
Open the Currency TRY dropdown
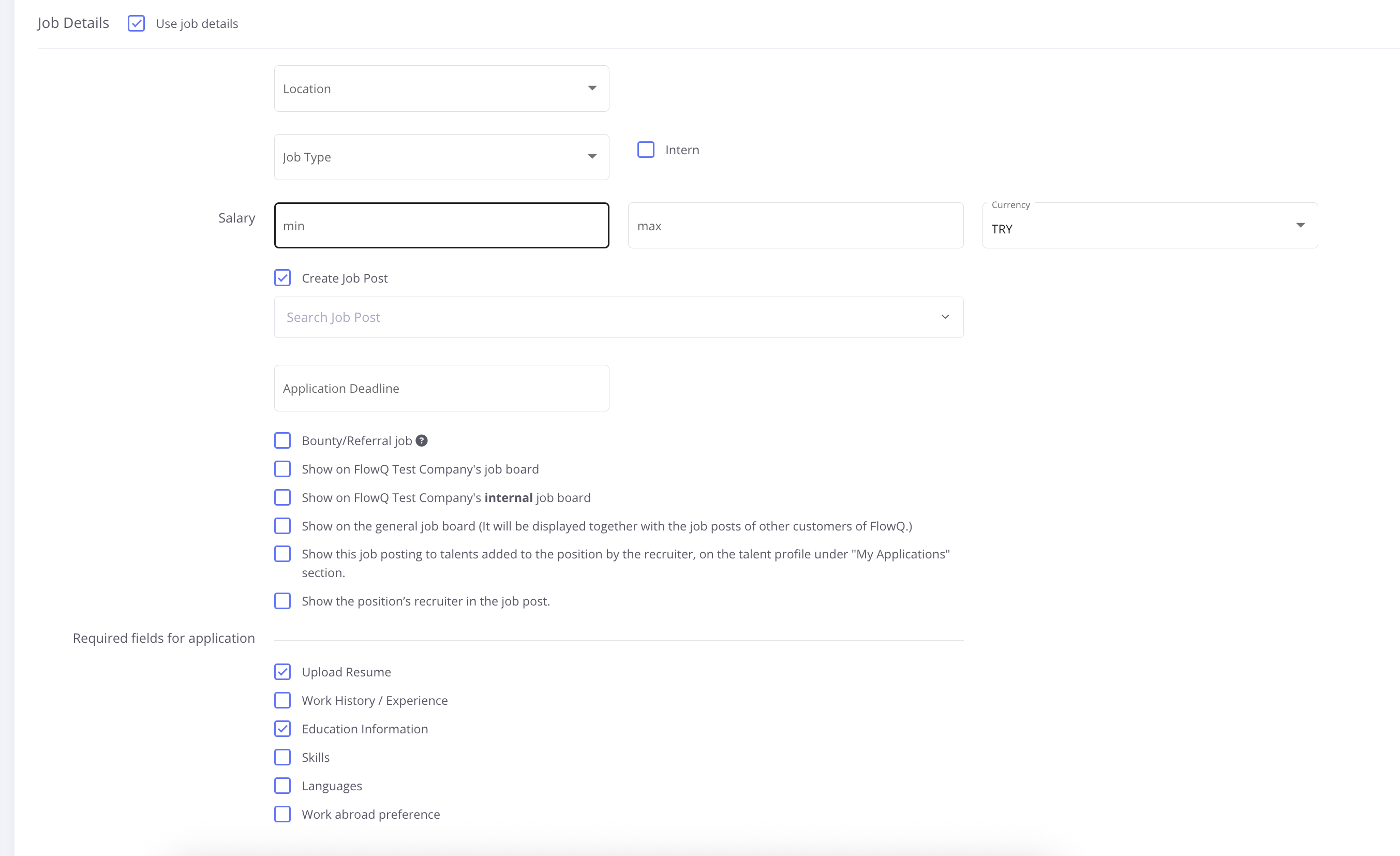tap(1150, 226)
